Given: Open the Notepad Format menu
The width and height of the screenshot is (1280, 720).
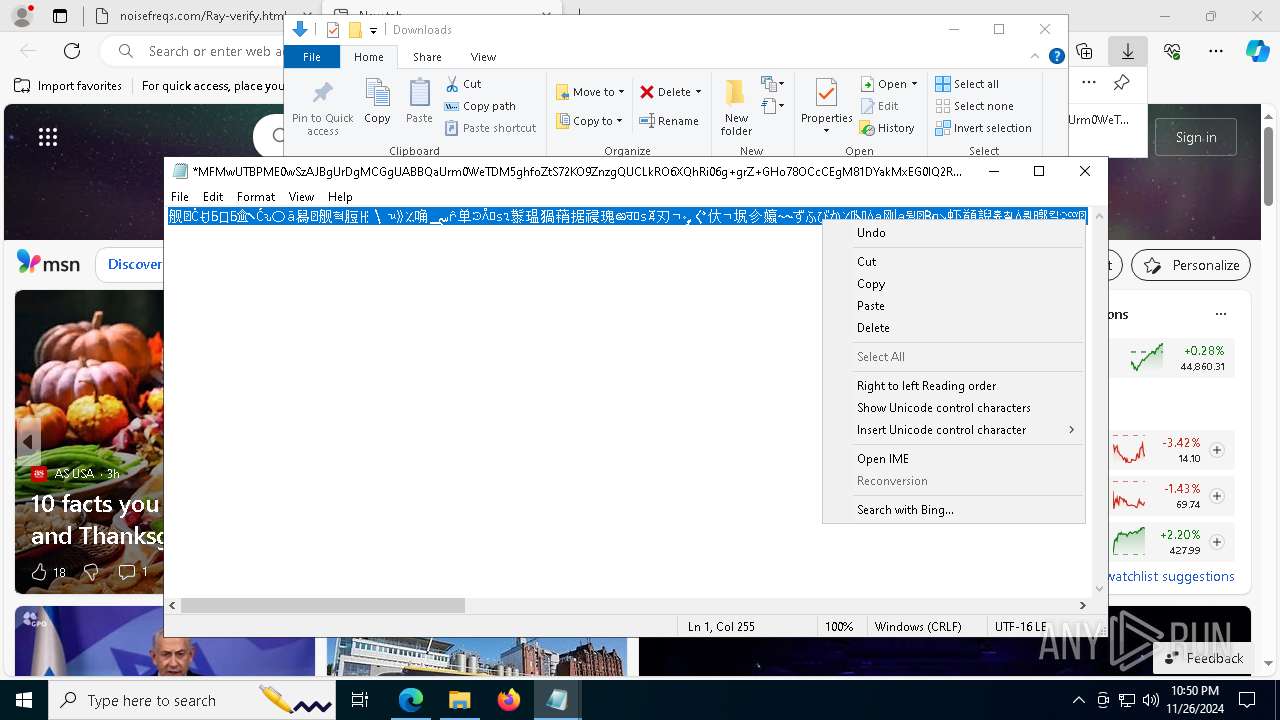Looking at the screenshot, I should pos(256,197).
